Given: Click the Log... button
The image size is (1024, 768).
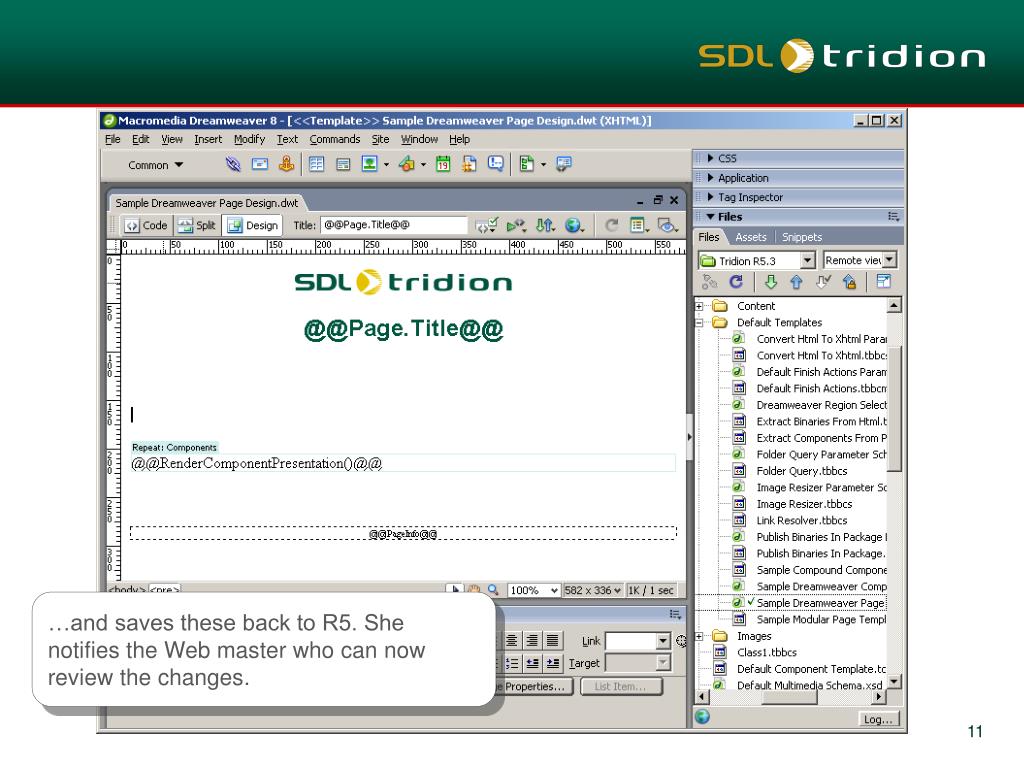Looking at the screenshot, I should click(x=878, y=719).
